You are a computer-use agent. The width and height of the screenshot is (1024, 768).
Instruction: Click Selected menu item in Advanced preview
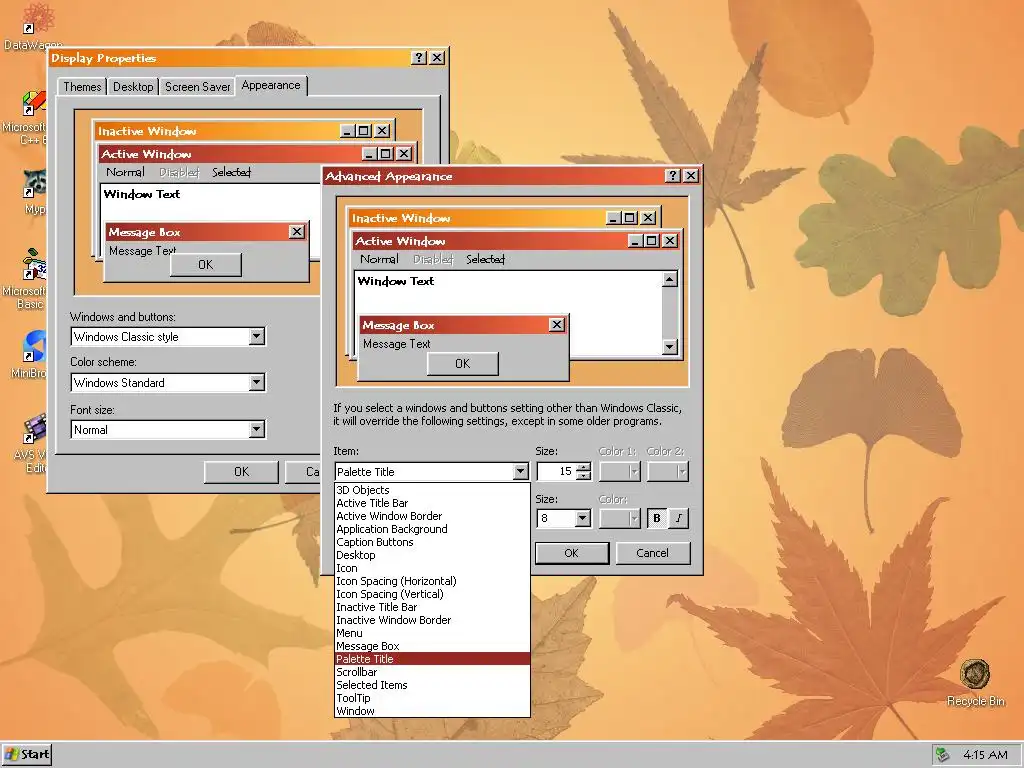click(485, 259)
